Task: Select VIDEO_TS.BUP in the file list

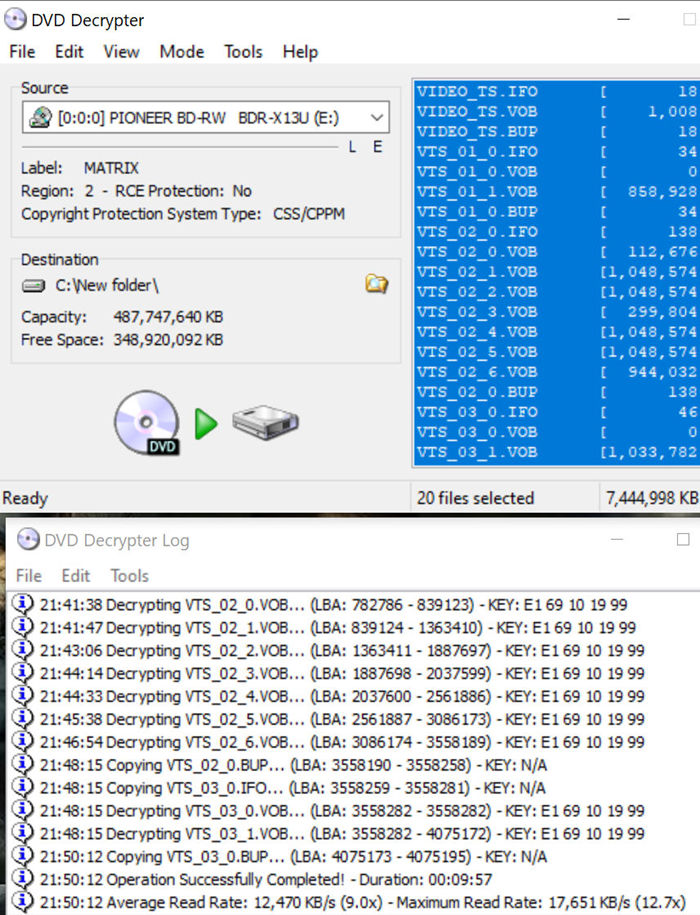Action: tap(557, 131)
